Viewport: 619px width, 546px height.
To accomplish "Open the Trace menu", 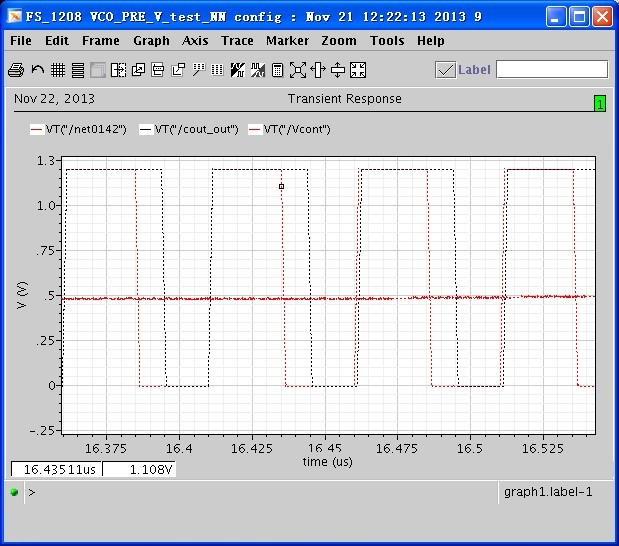I will pyautogui.click(x=237, y=41).
